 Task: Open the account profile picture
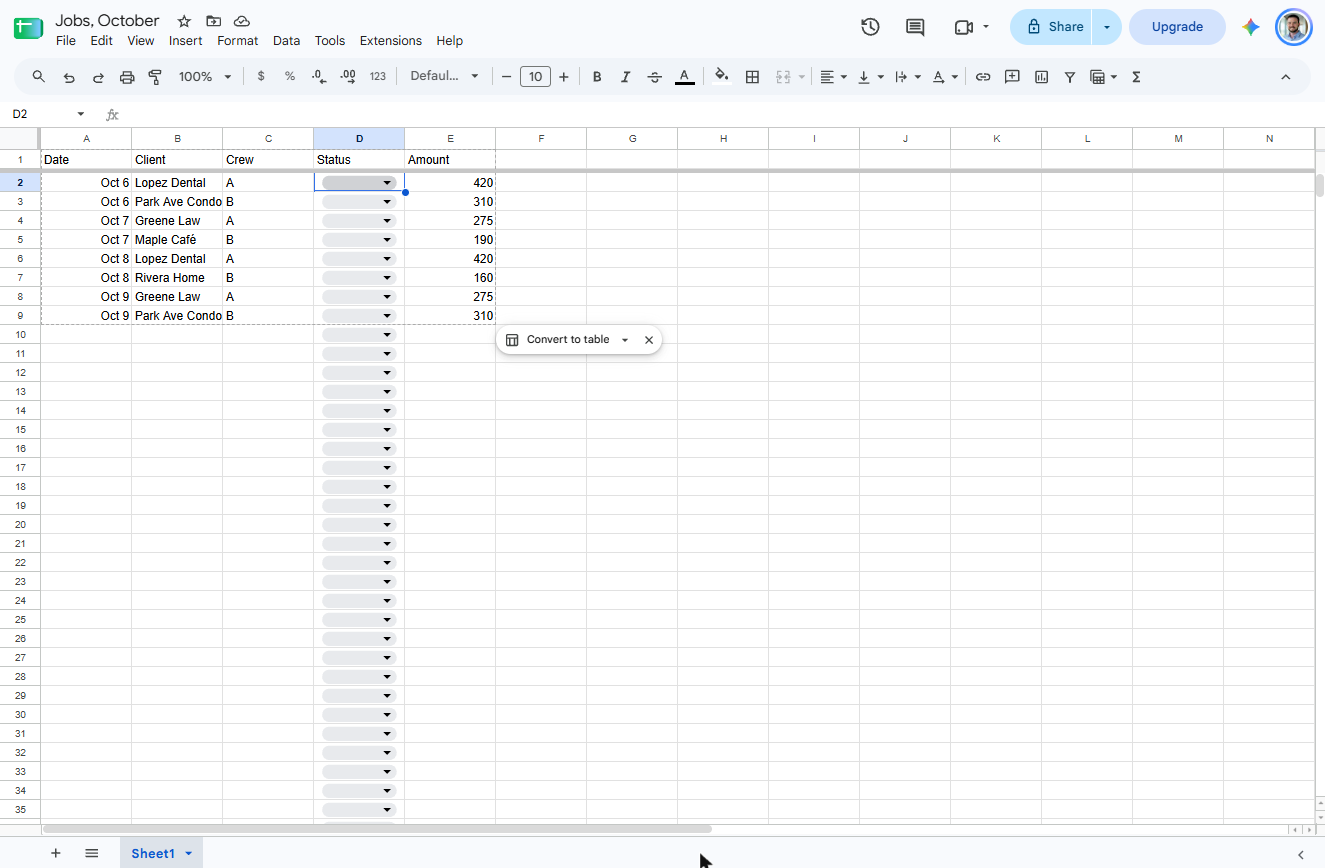1294,27
